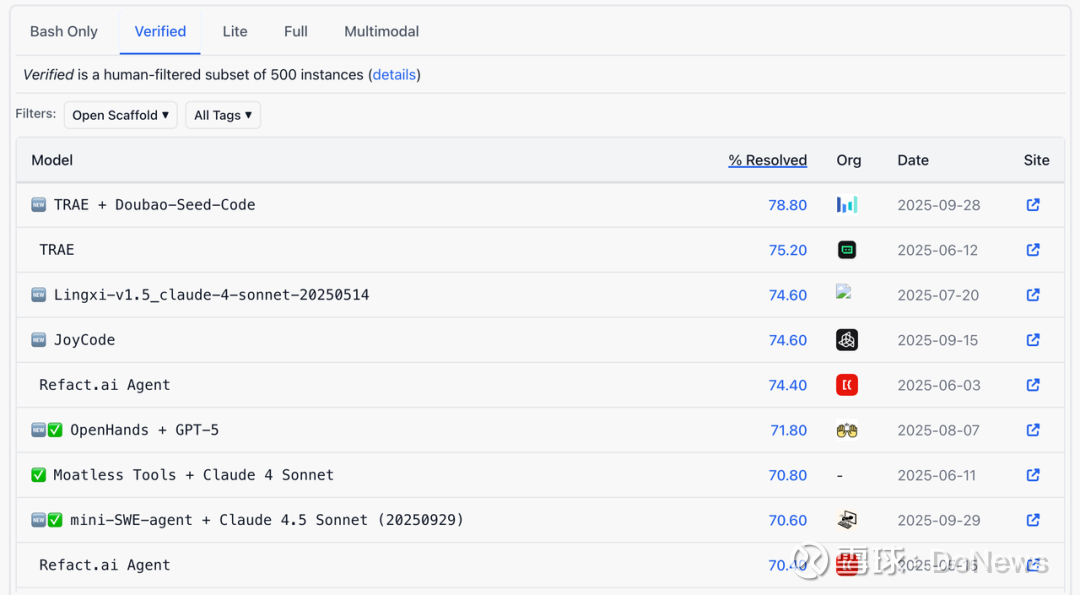Click the NEW badge beside OpenHands + GPT-5

point(39,430)
